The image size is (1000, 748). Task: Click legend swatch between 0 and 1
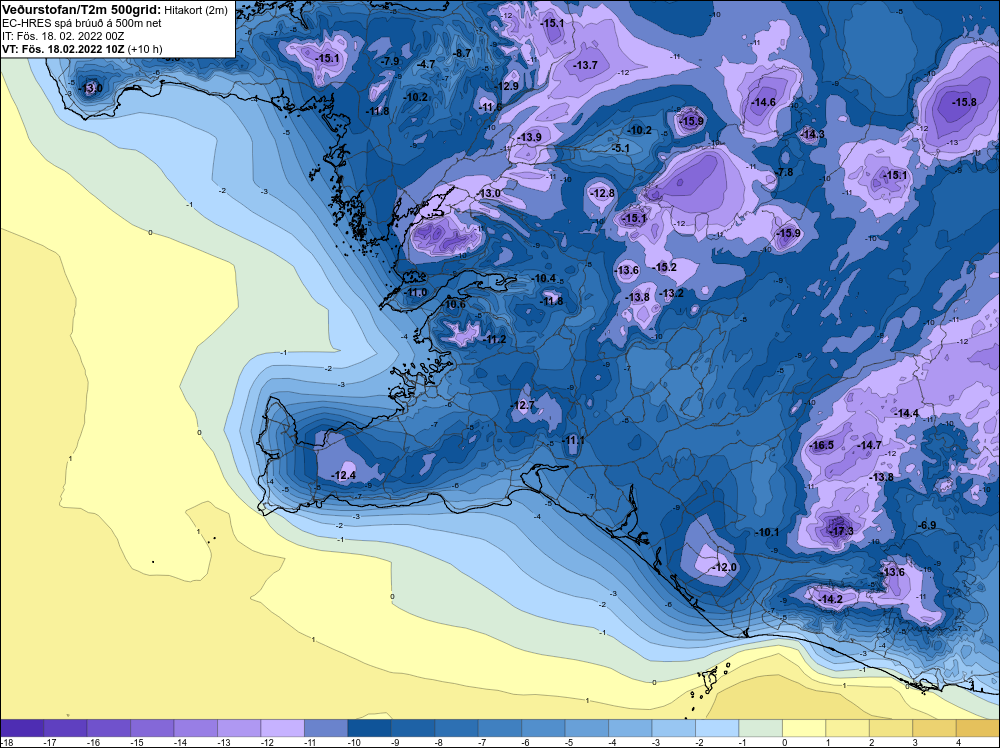804,728
